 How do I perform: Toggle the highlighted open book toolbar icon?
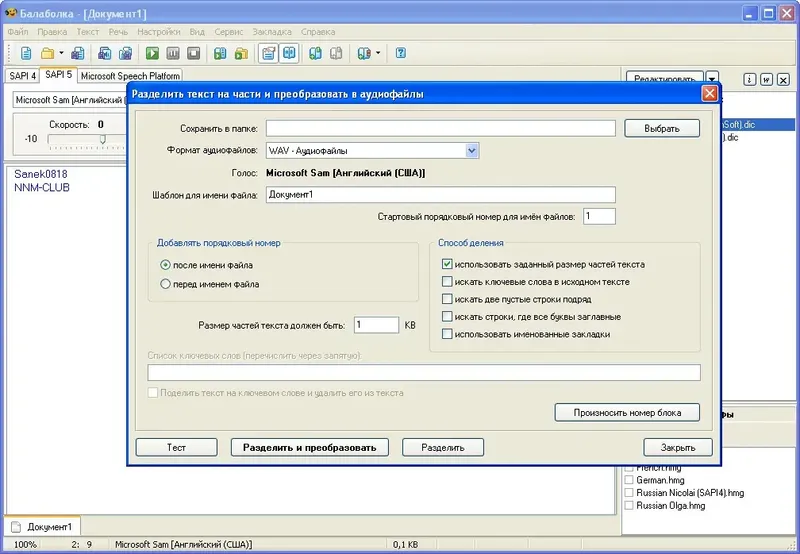289,53
